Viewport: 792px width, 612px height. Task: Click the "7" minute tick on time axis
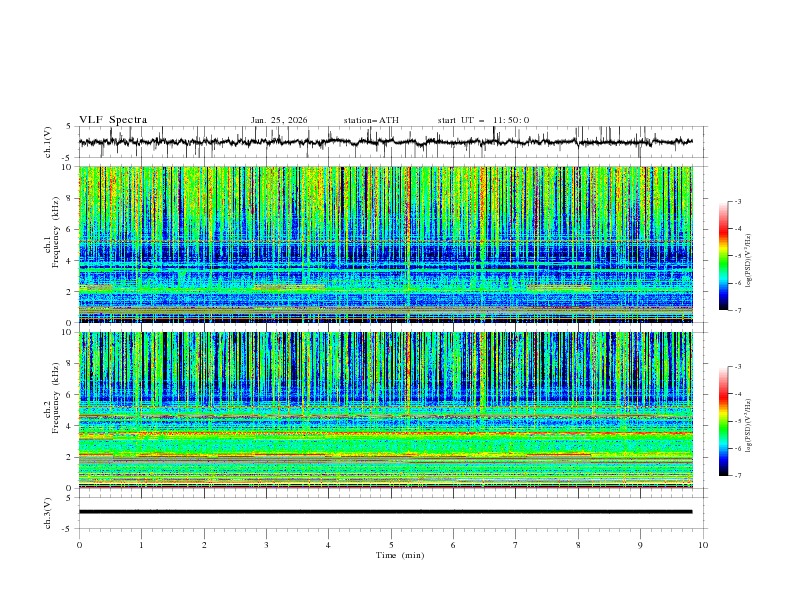click(516, 545)
